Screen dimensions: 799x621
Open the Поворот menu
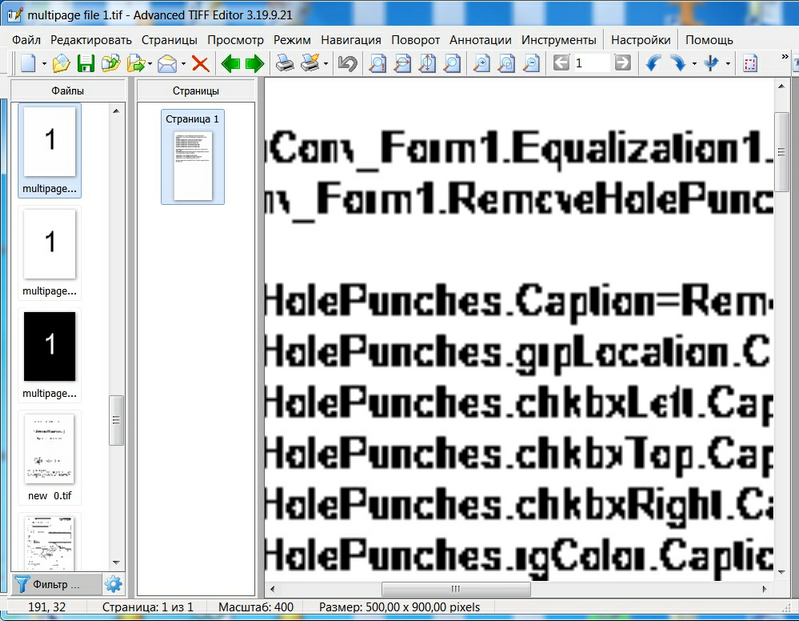415,40
